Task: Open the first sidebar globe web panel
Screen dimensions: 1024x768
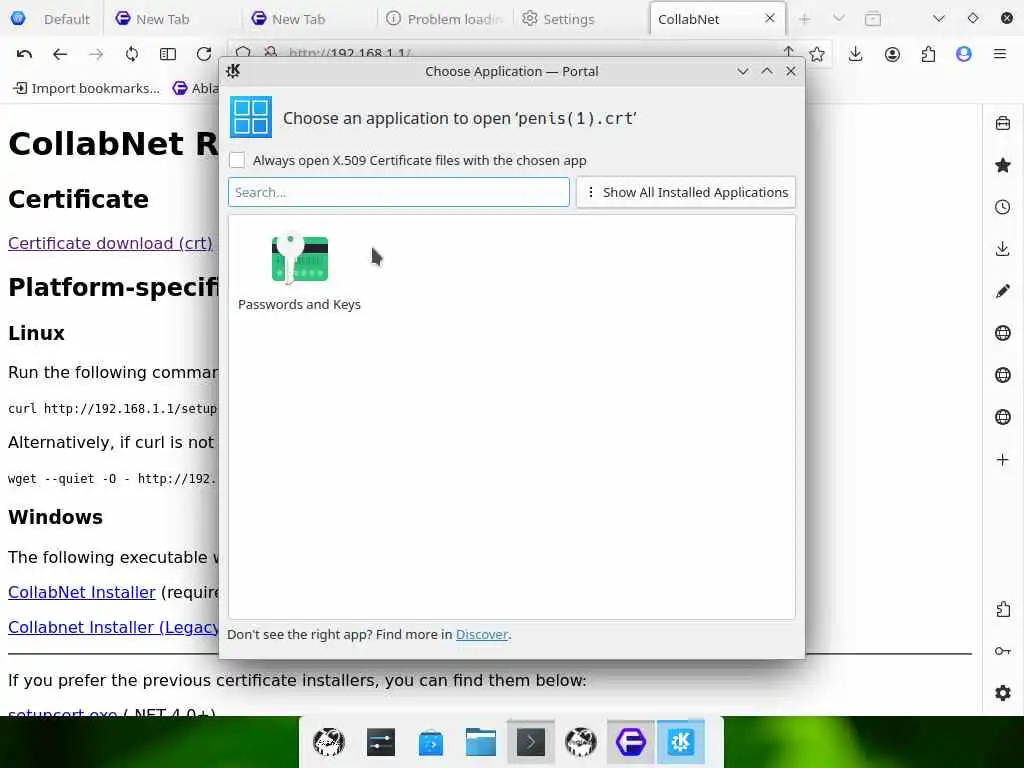Action: click(x=1003, y=333)
